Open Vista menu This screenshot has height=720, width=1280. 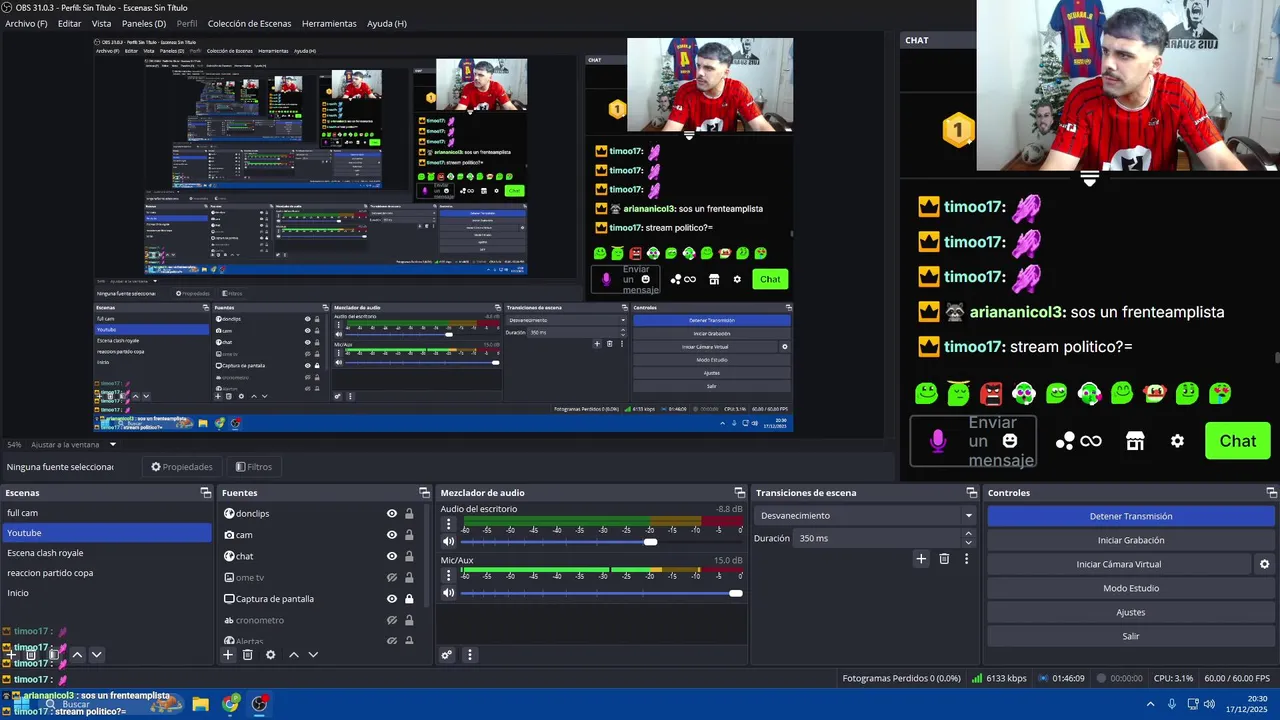coord(101,23)
